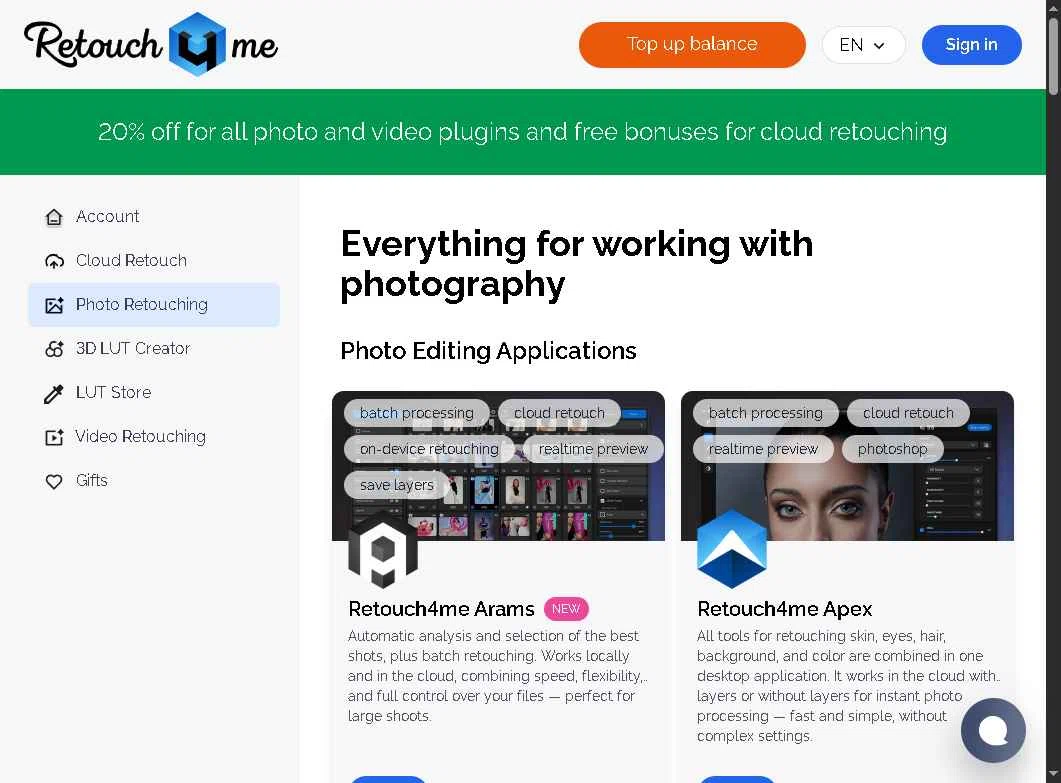Click the Retouch4me Arams title
The width and height of the screenshot is (1061, 783).
coord(441,609)
